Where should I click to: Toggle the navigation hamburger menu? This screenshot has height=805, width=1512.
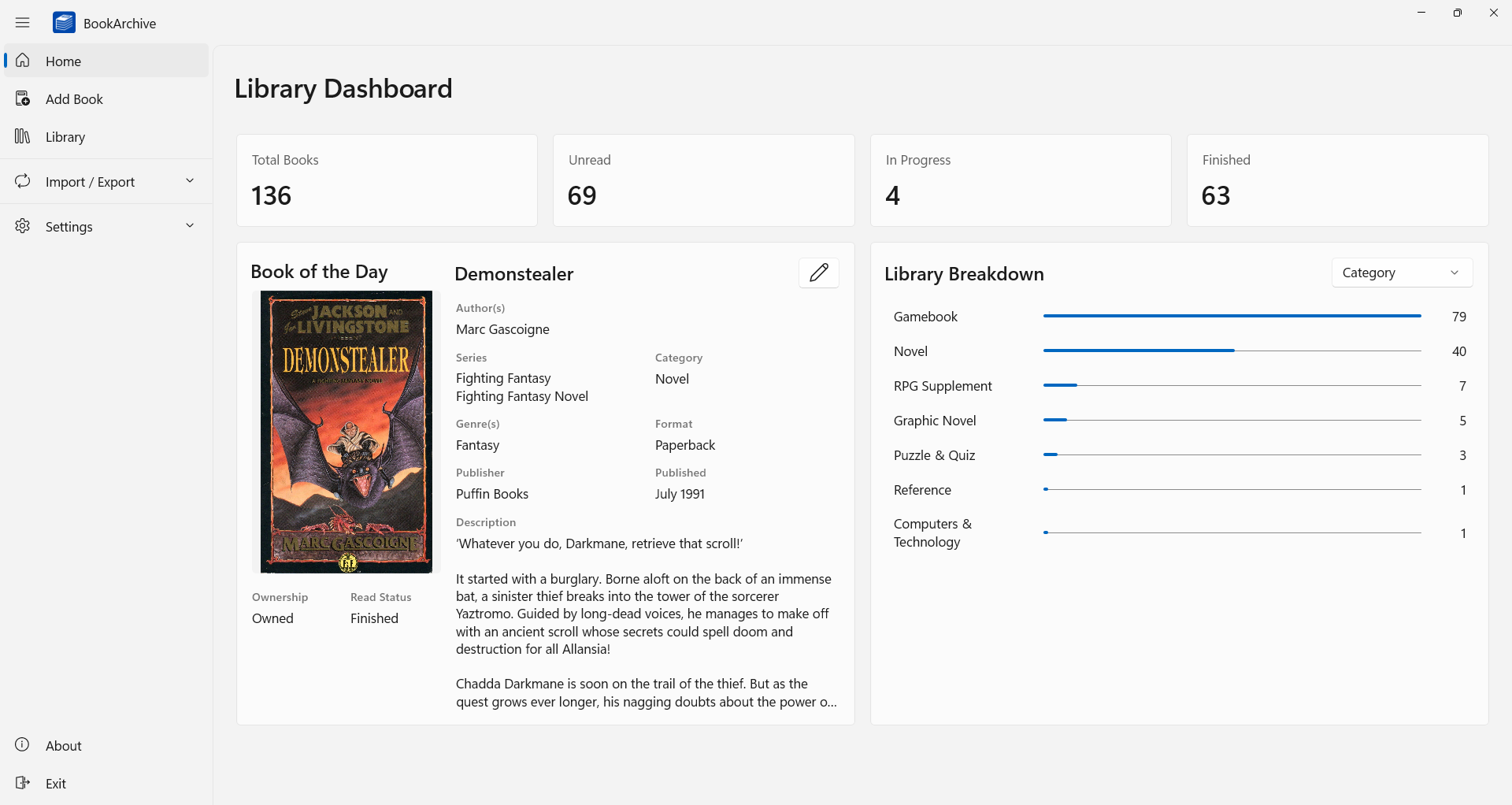pyautogui.click(x=22, y=22)
